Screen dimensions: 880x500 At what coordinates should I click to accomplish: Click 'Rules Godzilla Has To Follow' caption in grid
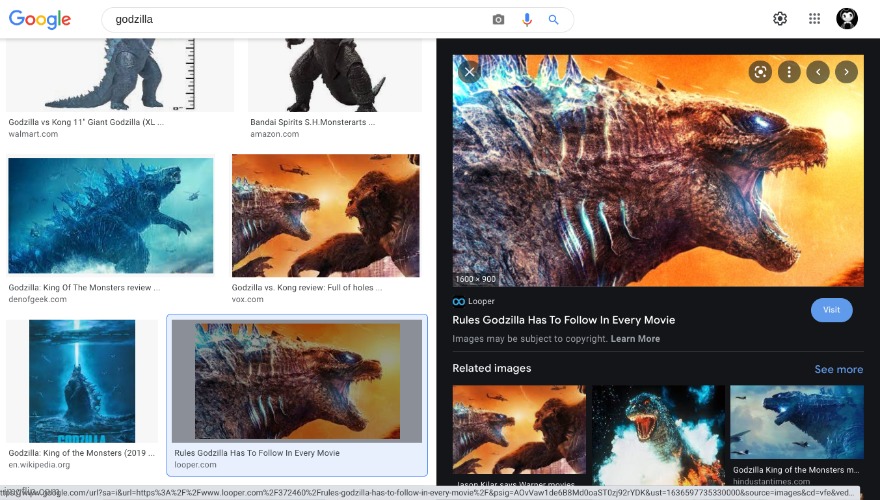tap(256, 453)
